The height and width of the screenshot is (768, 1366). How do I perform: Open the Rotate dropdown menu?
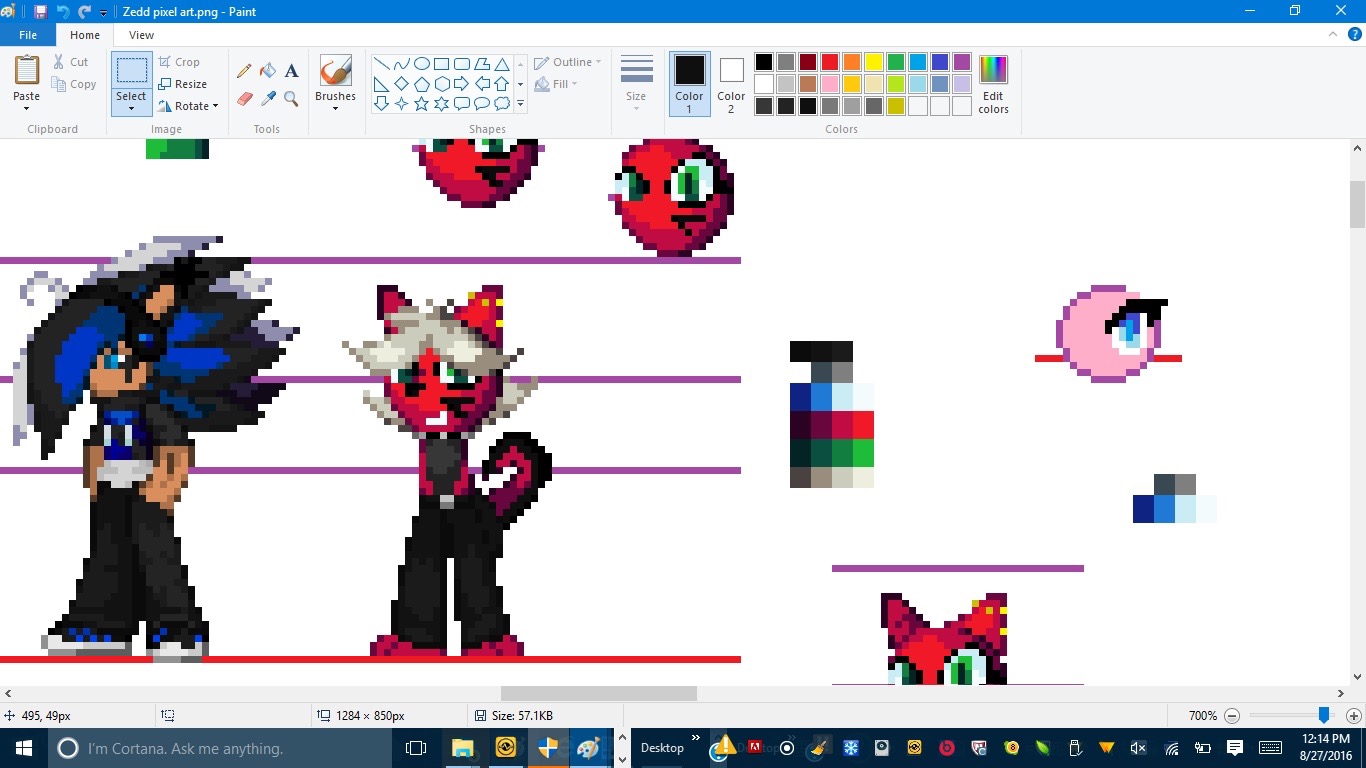click(189, 106)
